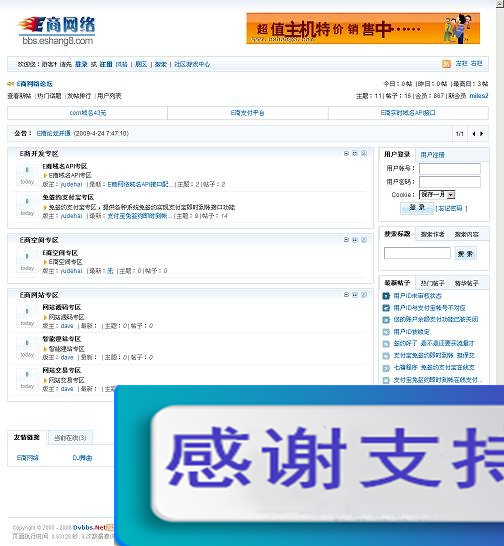504x546 pixels.
Task: Click the E商网络 logo
Action: pyautogui.click(x=57, y=31)
